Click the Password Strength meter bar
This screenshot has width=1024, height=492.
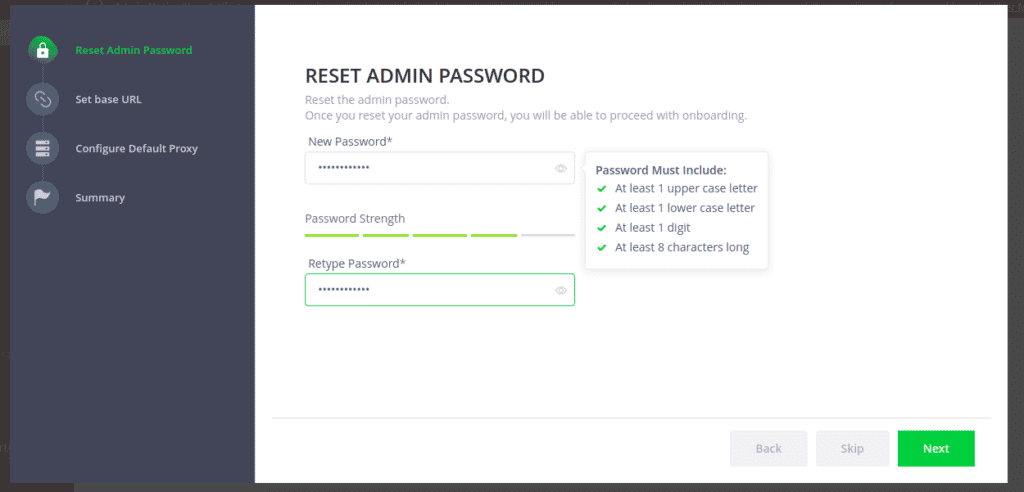coord(439,235)
